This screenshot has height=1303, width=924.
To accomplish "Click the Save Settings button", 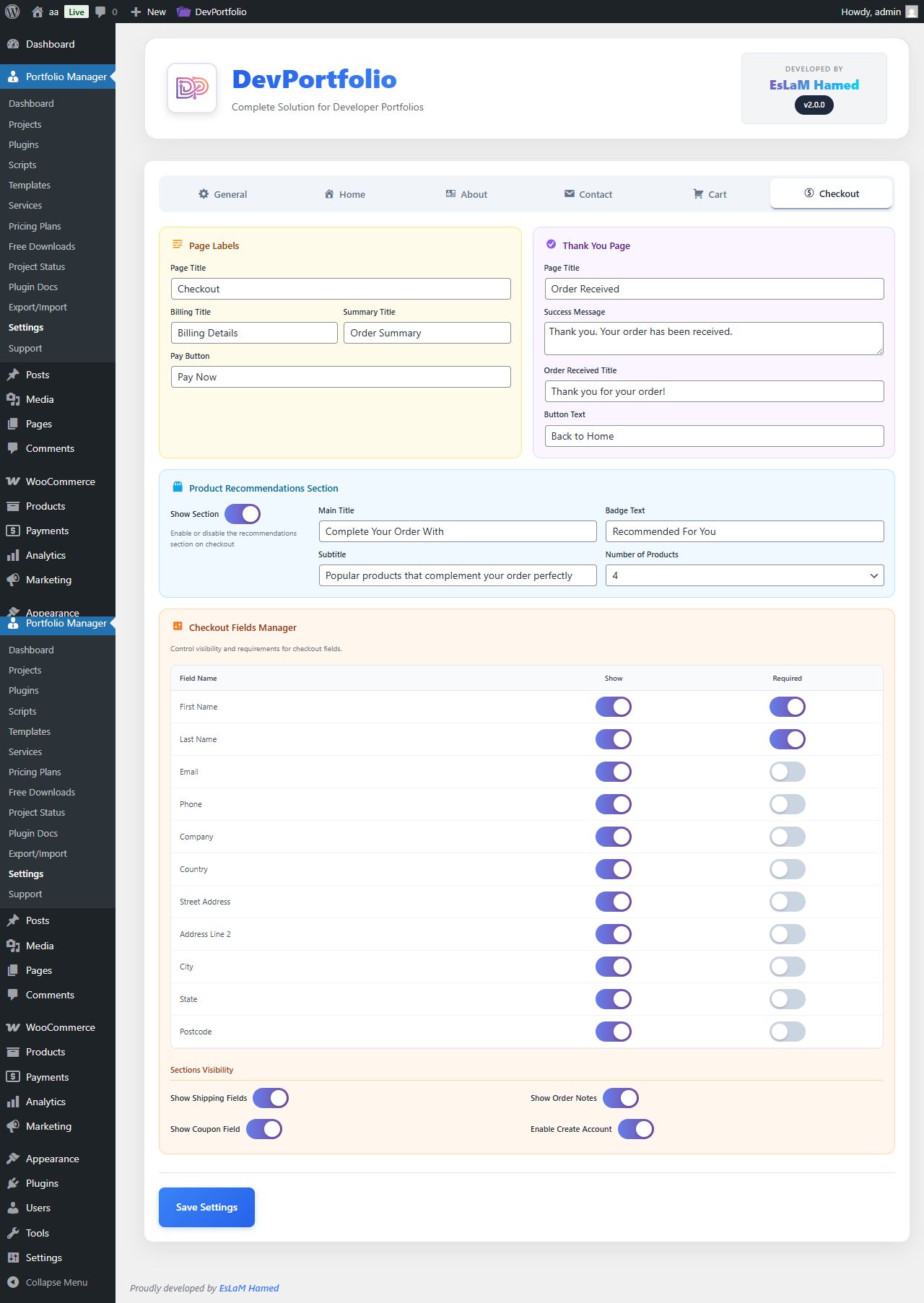I will pos(206,1207).
